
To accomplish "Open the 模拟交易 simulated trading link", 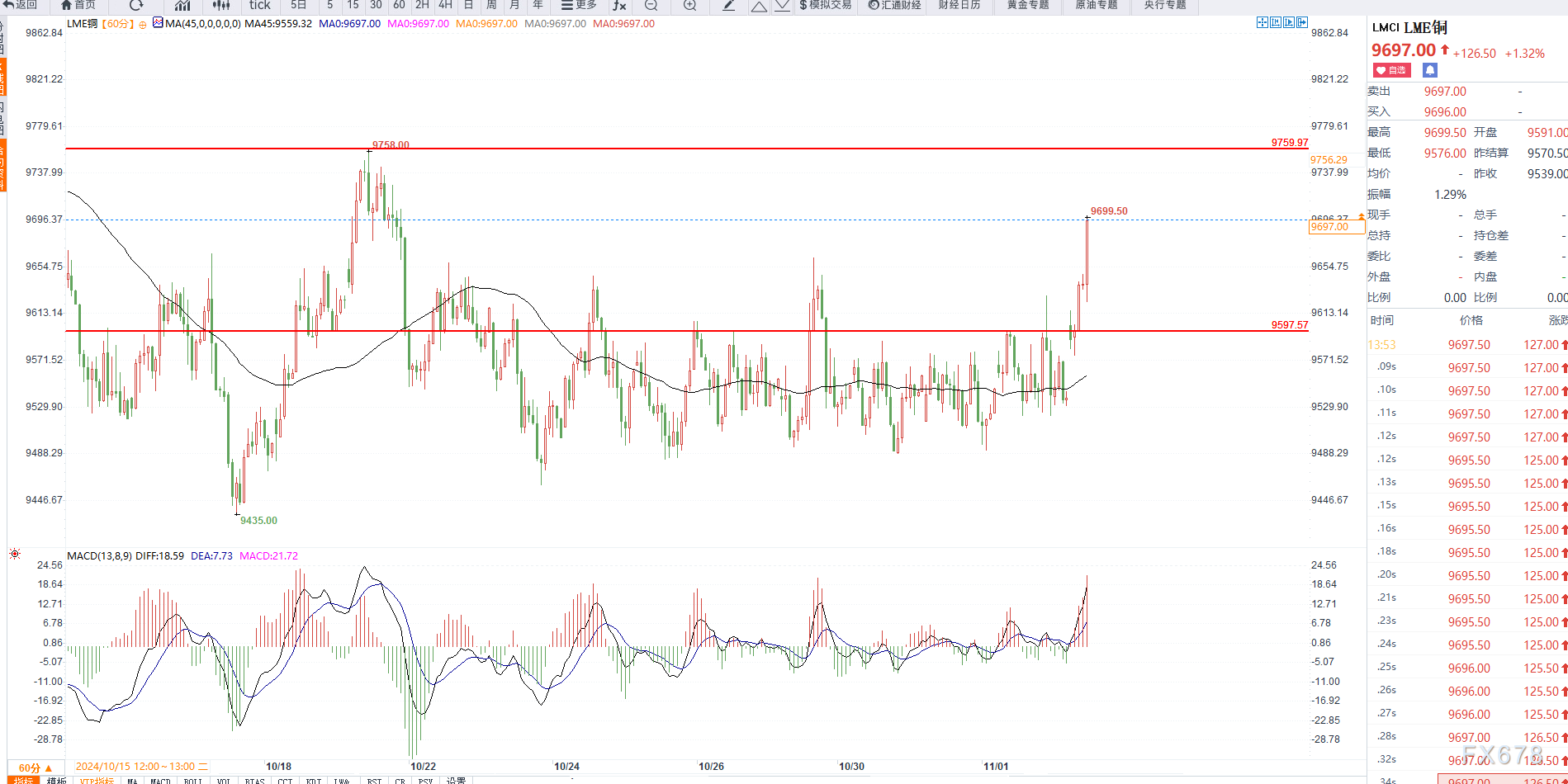I will 825,5.
